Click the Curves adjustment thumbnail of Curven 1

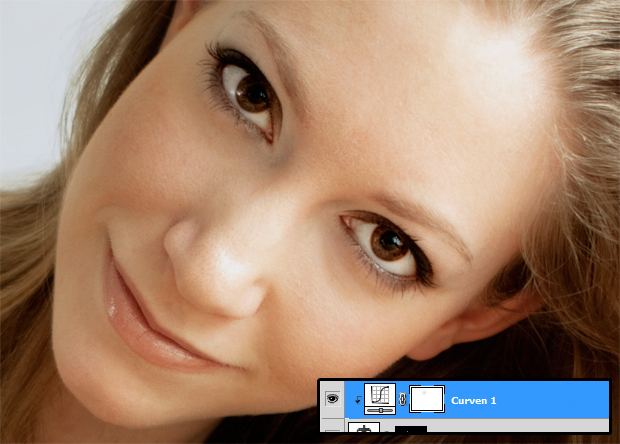tap(380, 399)
